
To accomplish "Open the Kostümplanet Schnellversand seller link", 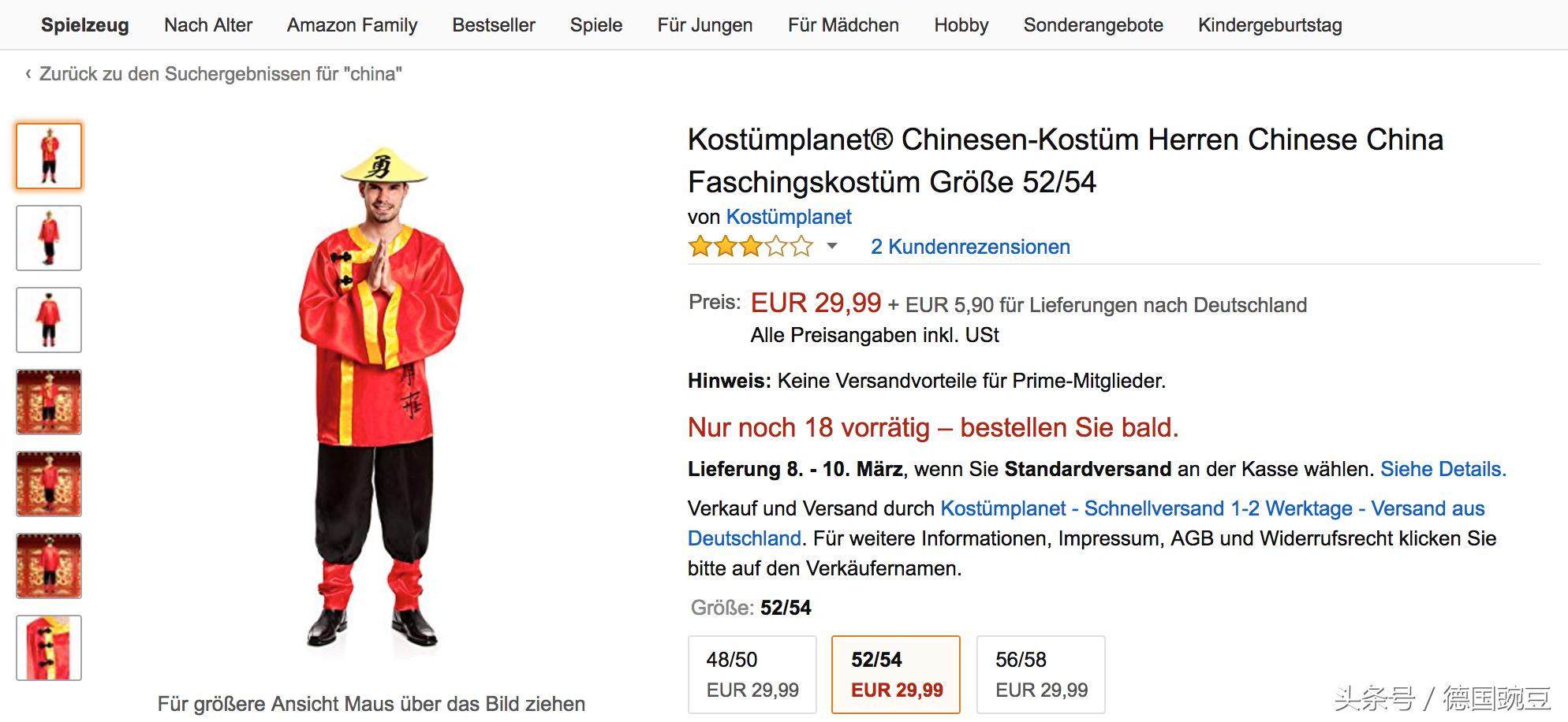I will coord(1212,508).
